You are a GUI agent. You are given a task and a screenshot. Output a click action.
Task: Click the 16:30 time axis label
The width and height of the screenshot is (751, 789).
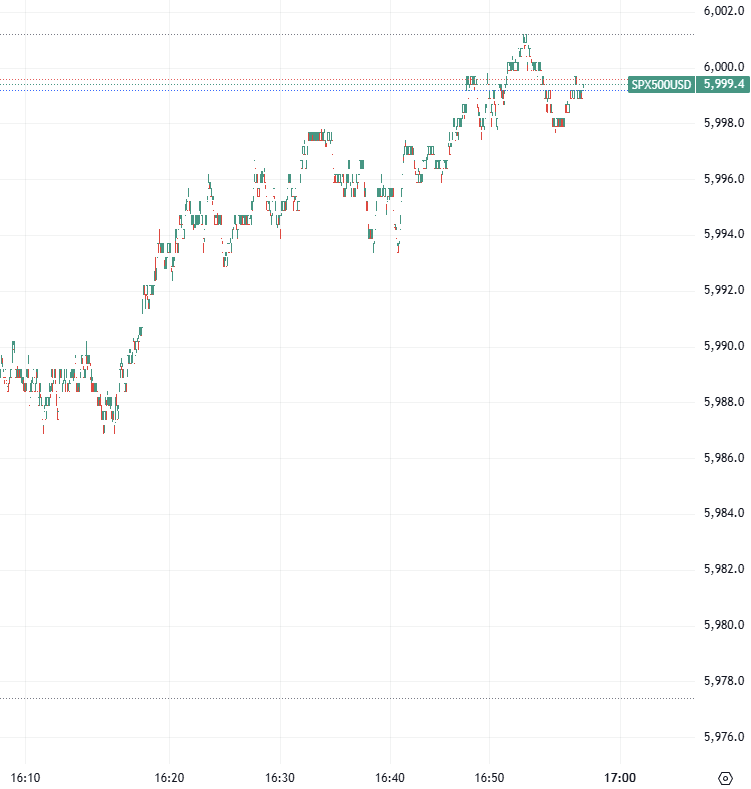pos(280,777)
